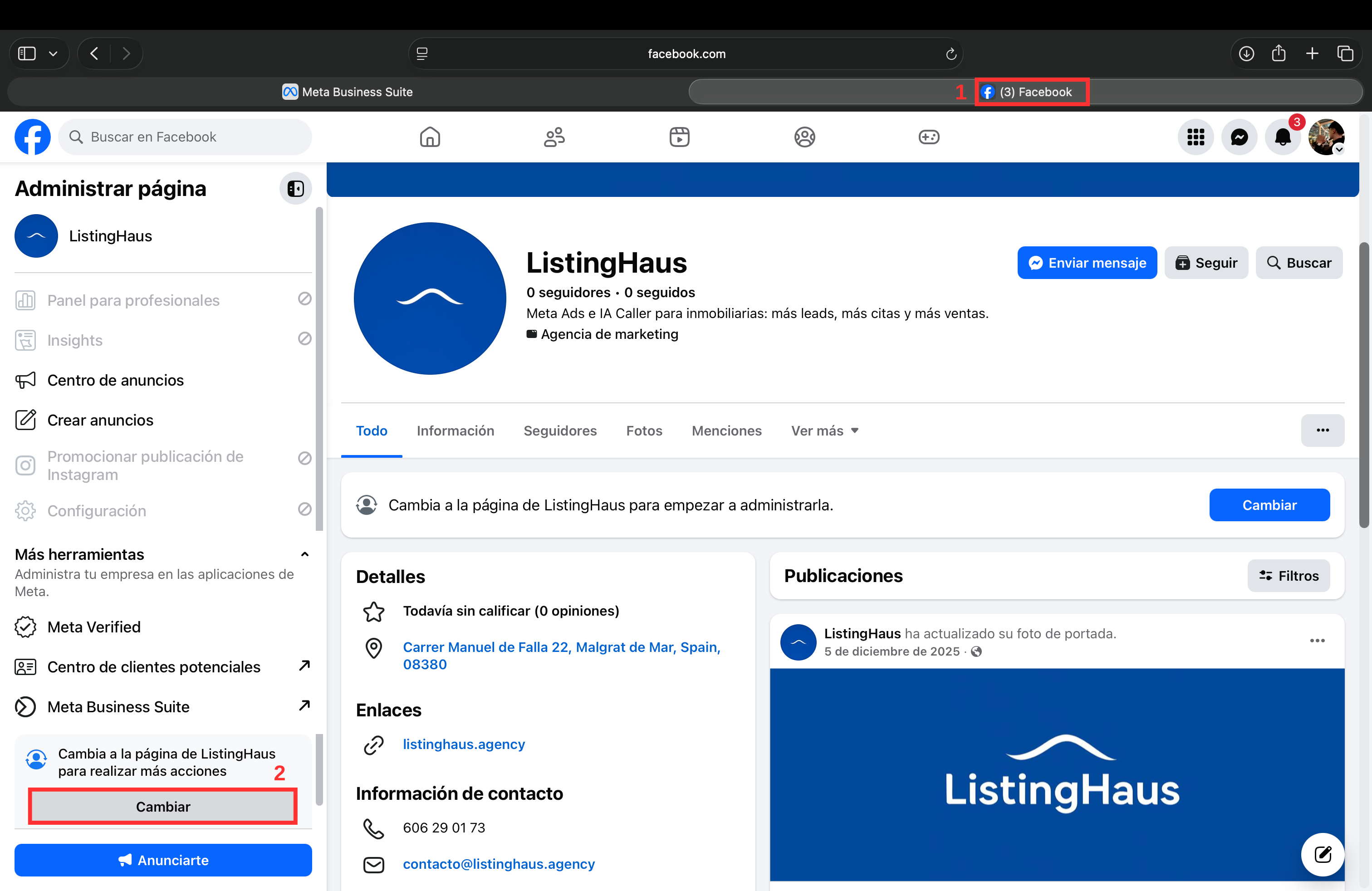
Task: Switch to the Información tab
Action: 455,431
